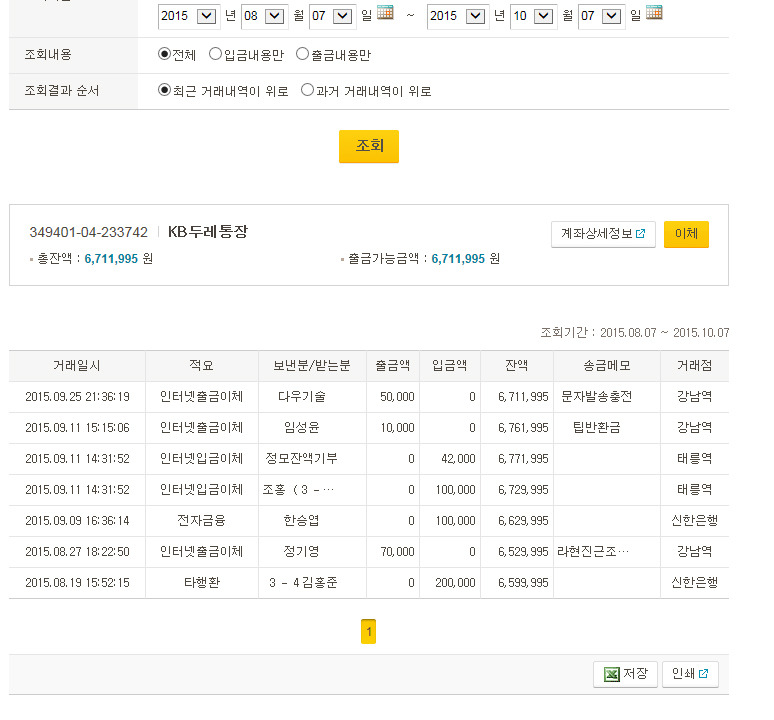Click the yellow 조회 search button

[368, 146]
